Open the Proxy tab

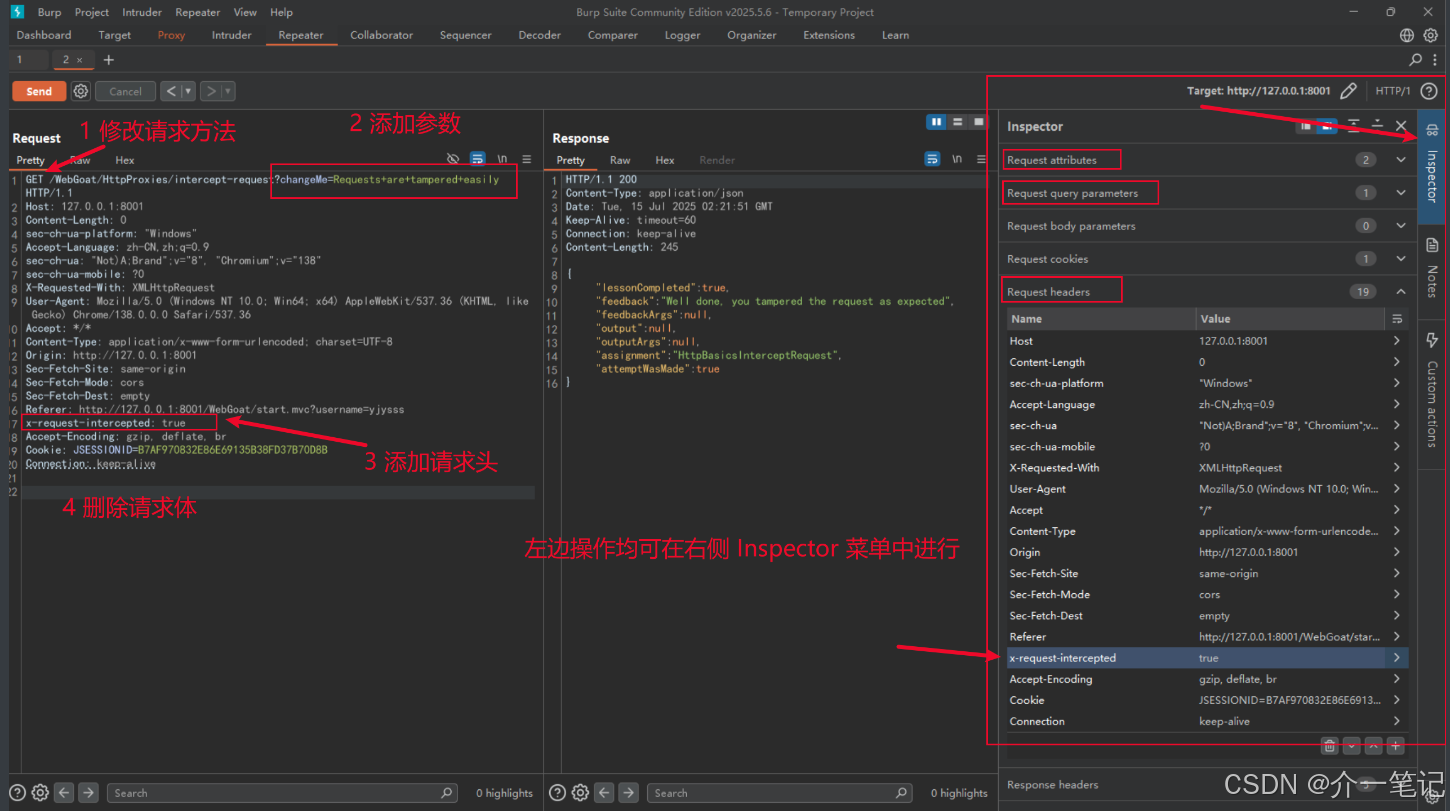[x=171, y=35]
